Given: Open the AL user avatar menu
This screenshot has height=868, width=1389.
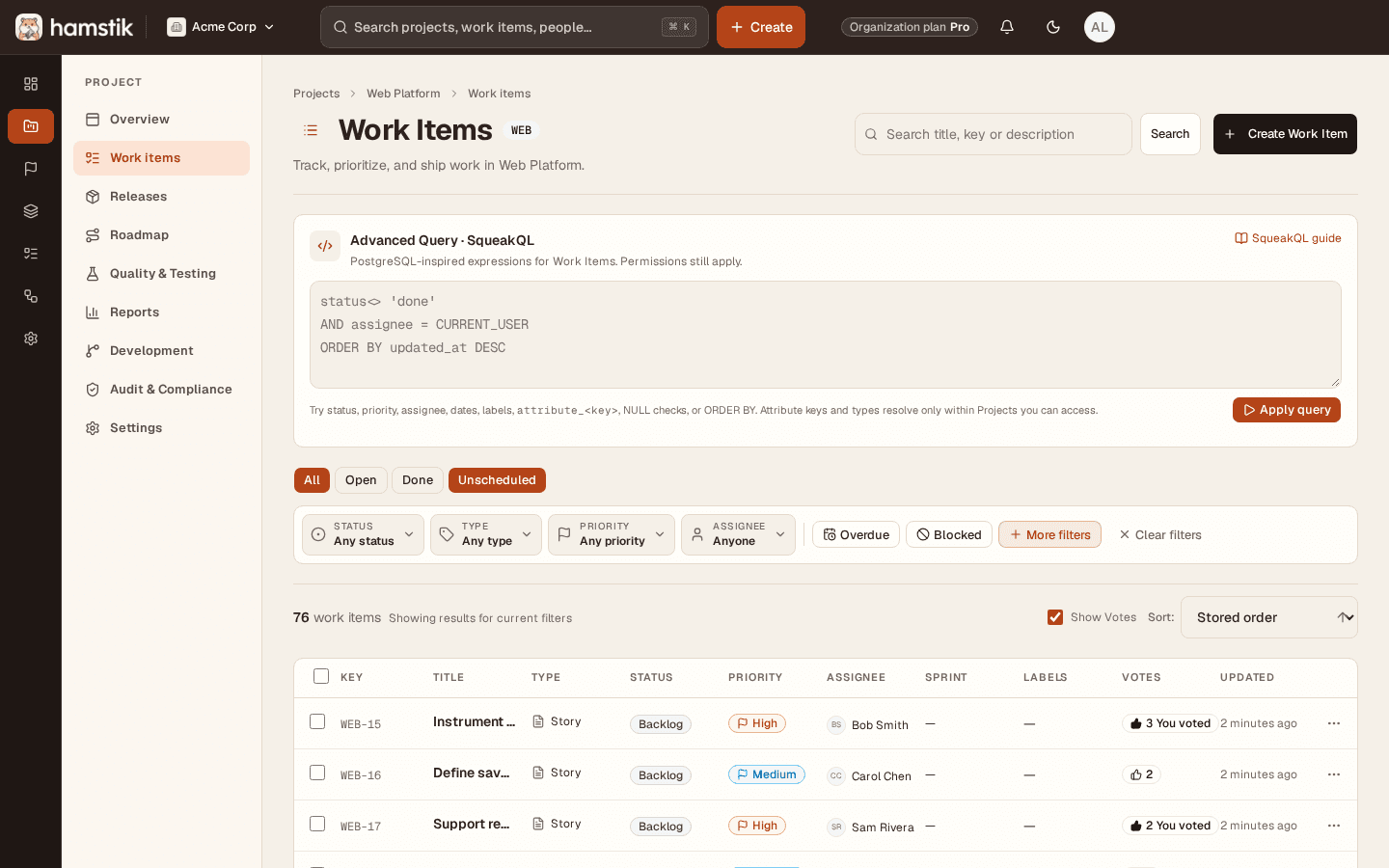Looking at the screenshot, I should coord(1100,27).
